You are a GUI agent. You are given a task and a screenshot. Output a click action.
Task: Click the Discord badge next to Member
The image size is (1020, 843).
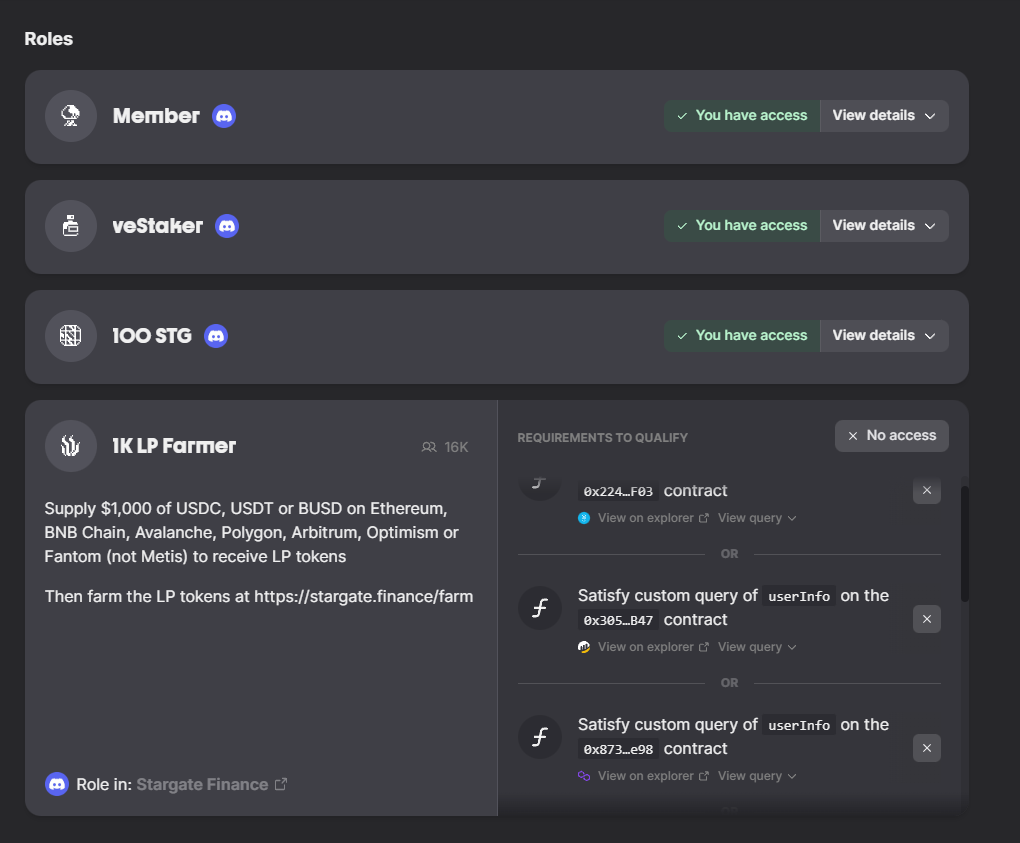pyautogui.click(x=224, y=116)
